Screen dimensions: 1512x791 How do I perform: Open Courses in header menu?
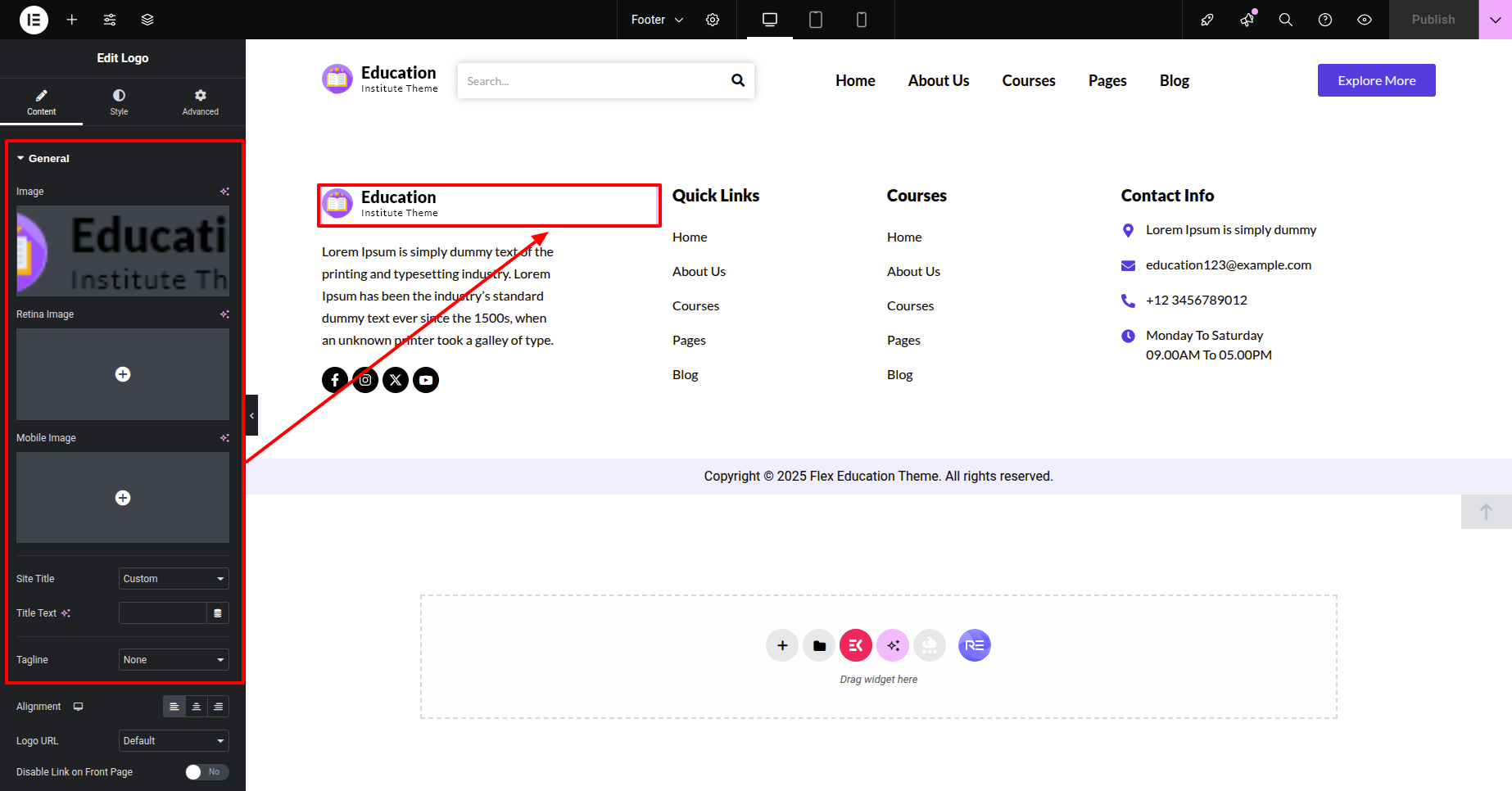[1029, 80]
